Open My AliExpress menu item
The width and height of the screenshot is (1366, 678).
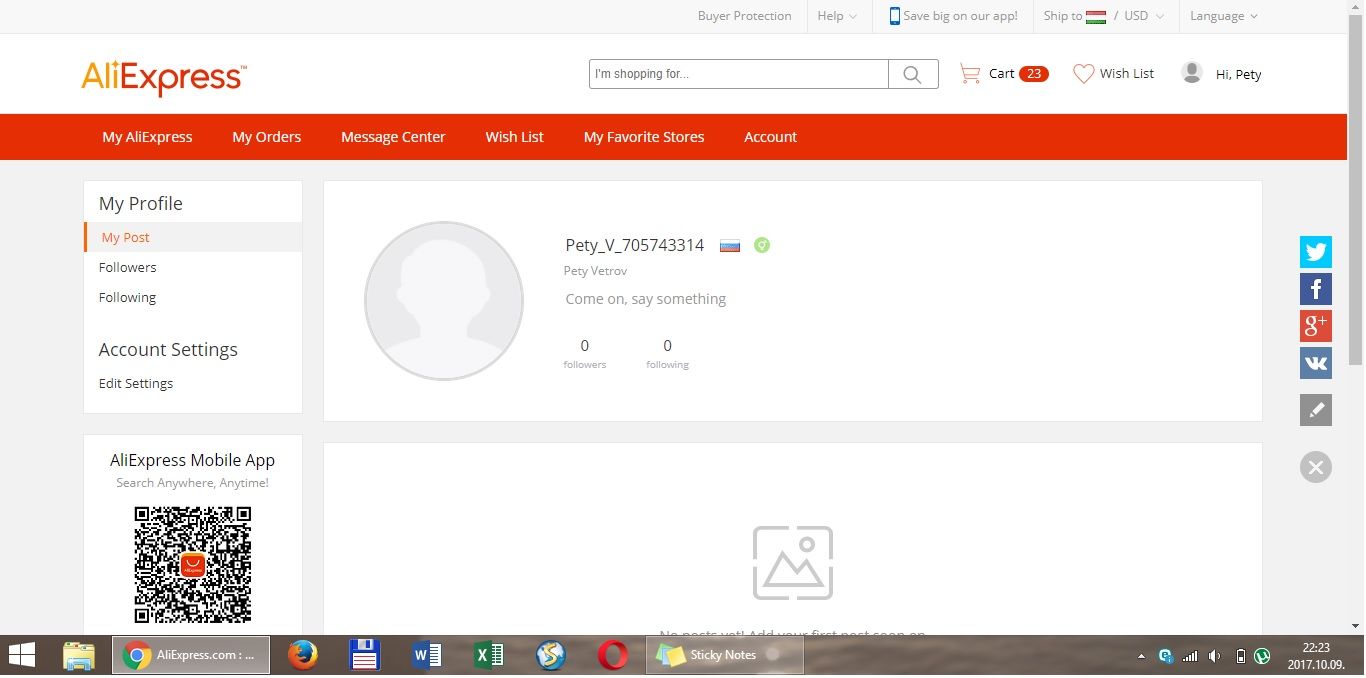click(x=147, y=137)
